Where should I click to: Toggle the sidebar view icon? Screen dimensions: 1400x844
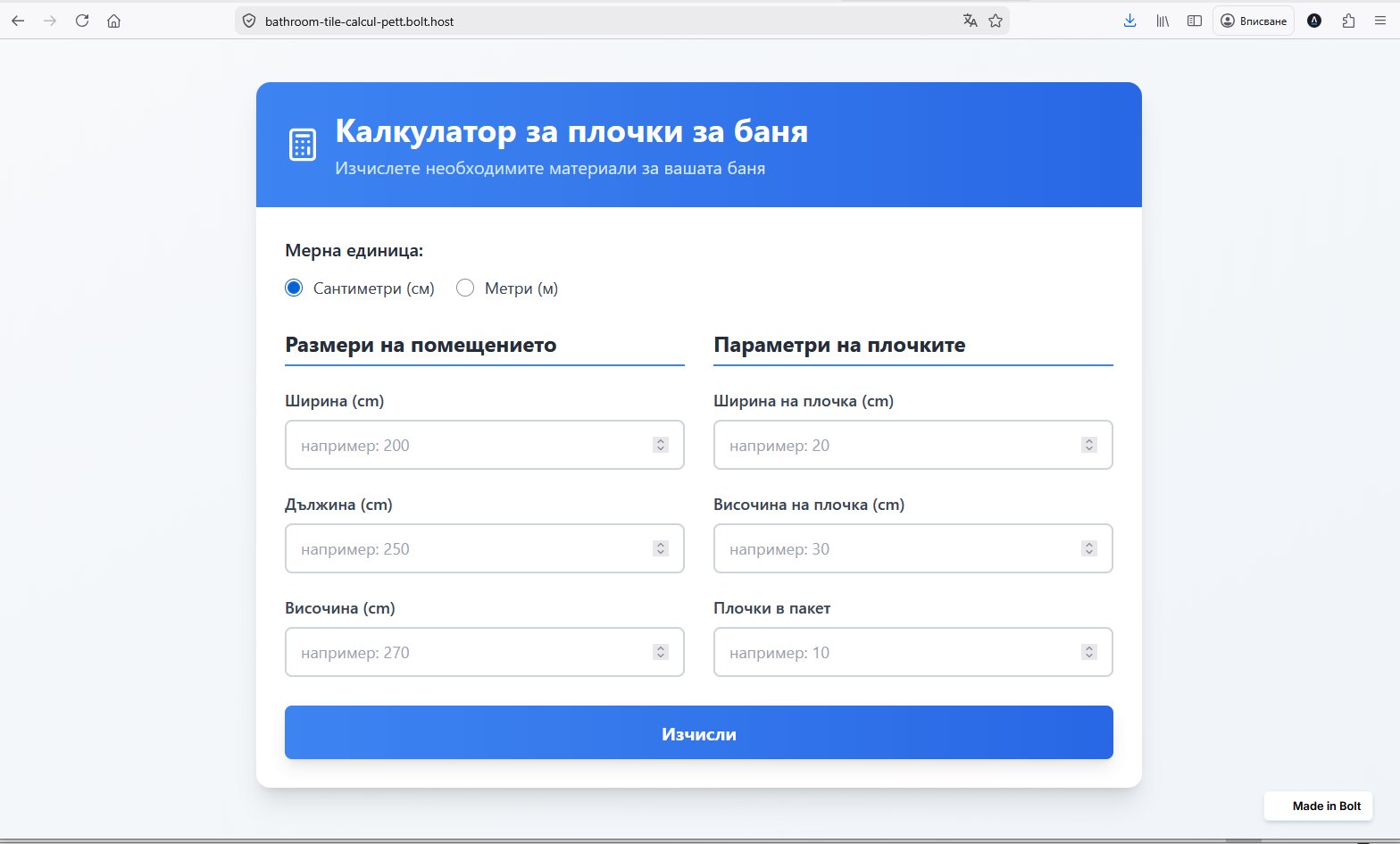(x=1195, y=21)
